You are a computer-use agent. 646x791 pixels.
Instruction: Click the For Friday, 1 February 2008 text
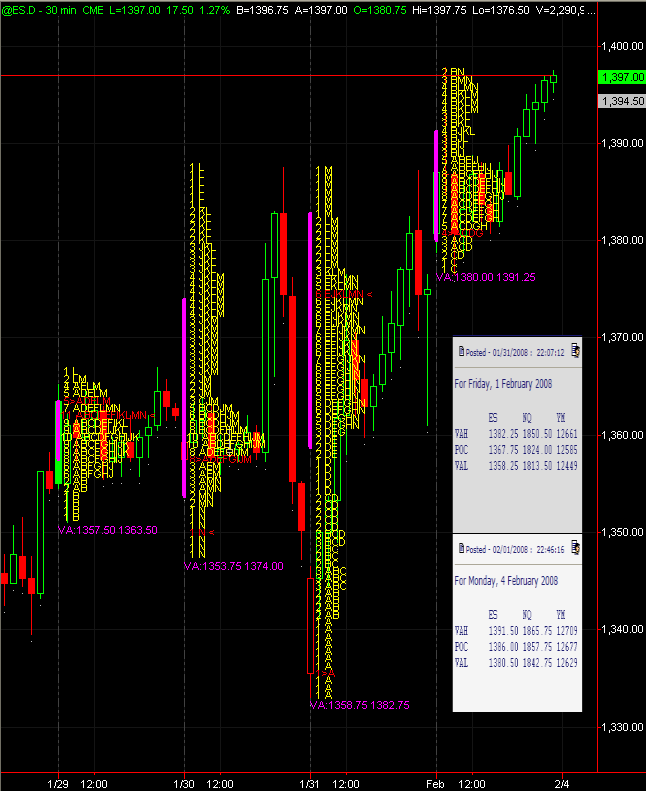click(503, 384)
